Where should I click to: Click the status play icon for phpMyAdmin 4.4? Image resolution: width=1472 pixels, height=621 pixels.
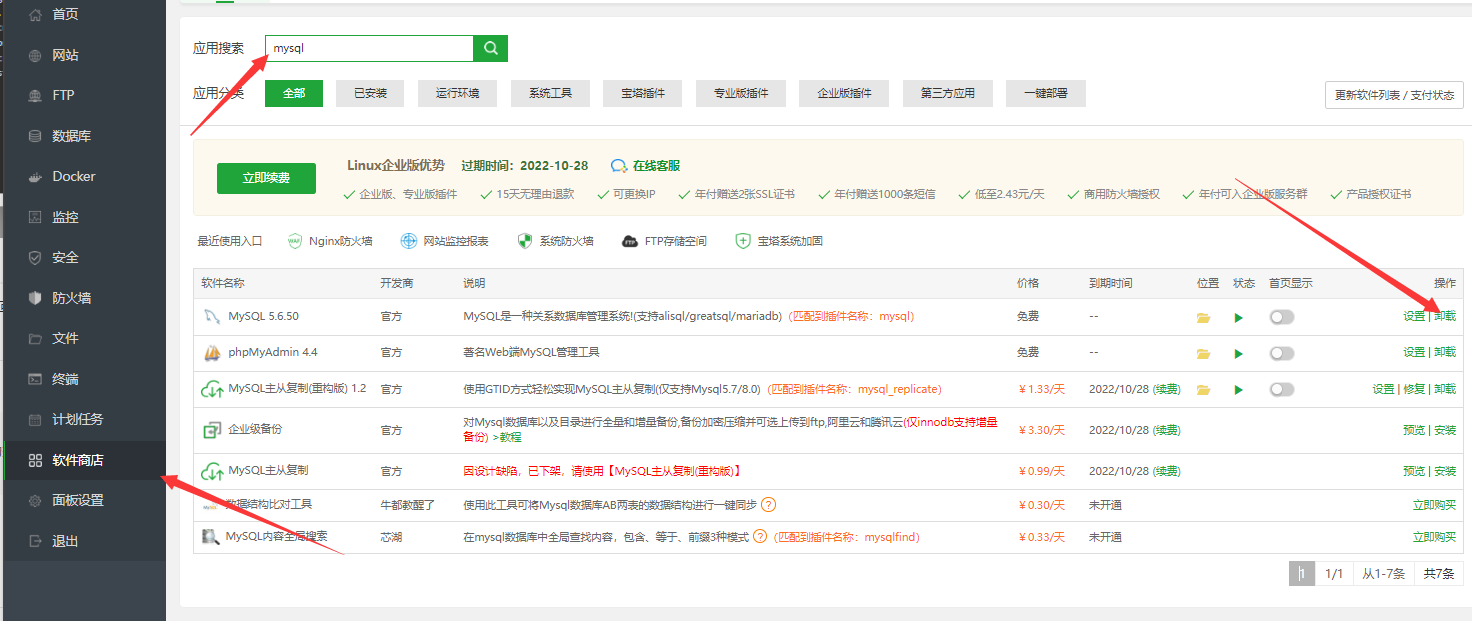pyautogui.click(x=1239, y=354)
